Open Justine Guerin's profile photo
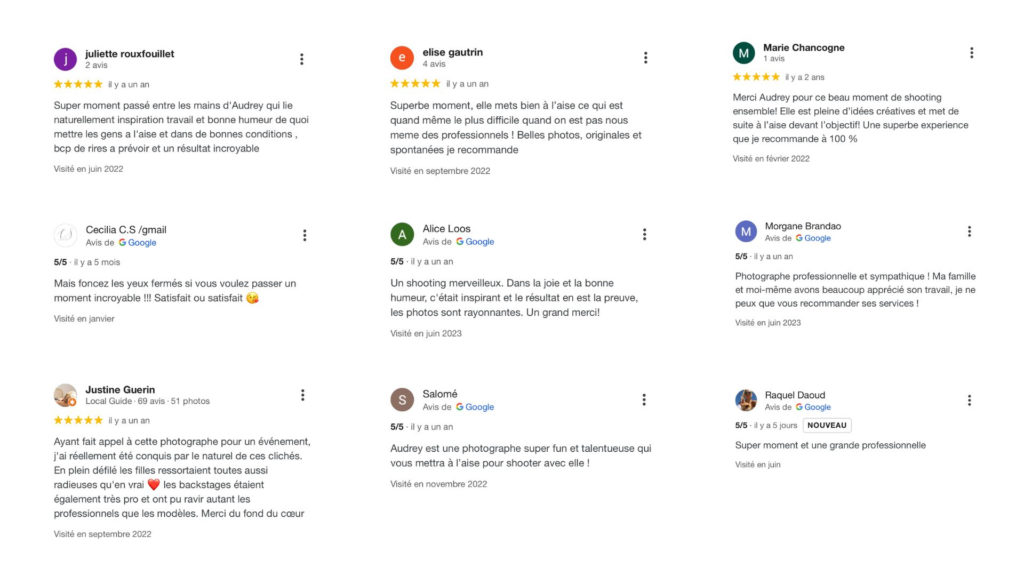 [65, 395]
